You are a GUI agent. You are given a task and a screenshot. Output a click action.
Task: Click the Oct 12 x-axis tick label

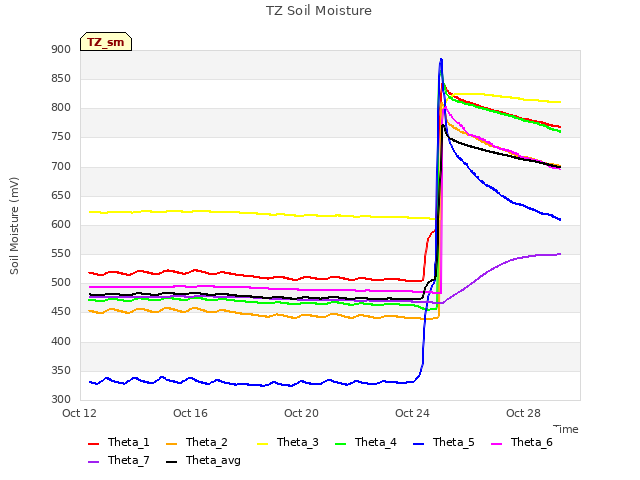coord(79,413)
